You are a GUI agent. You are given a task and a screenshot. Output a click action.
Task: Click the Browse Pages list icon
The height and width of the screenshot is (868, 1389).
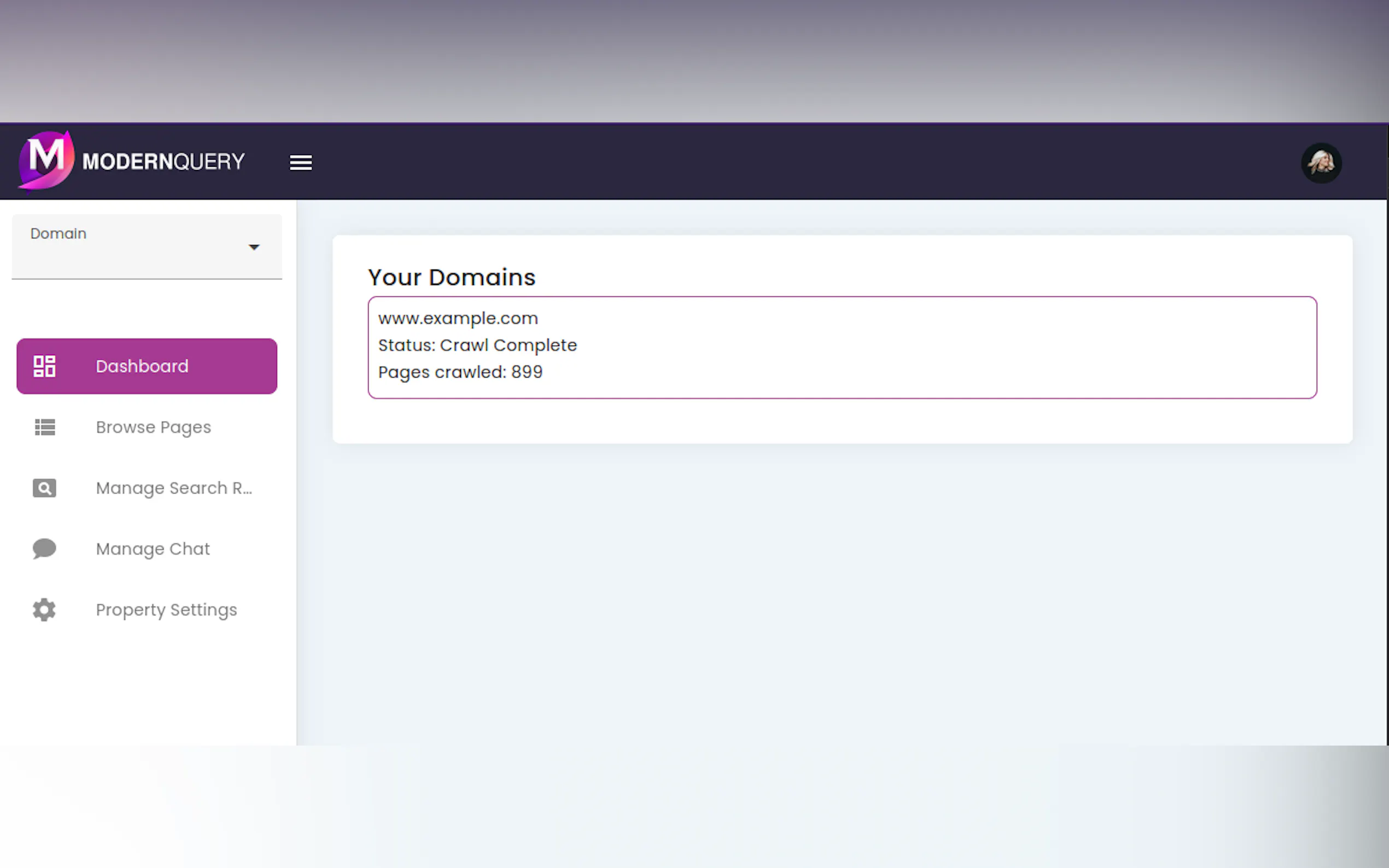(x=44, y=427)
